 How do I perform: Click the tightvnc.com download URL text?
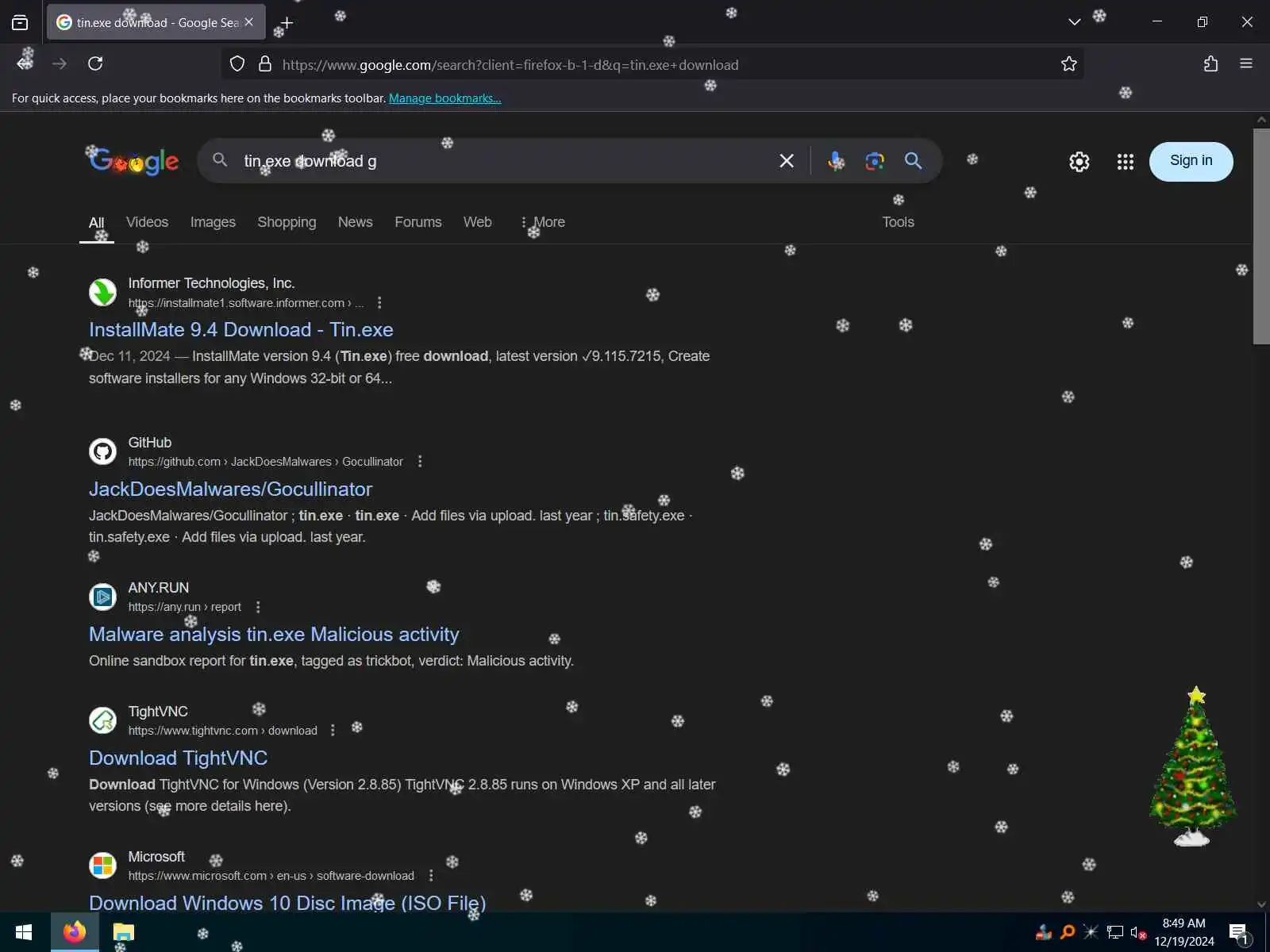click(222, 731)
